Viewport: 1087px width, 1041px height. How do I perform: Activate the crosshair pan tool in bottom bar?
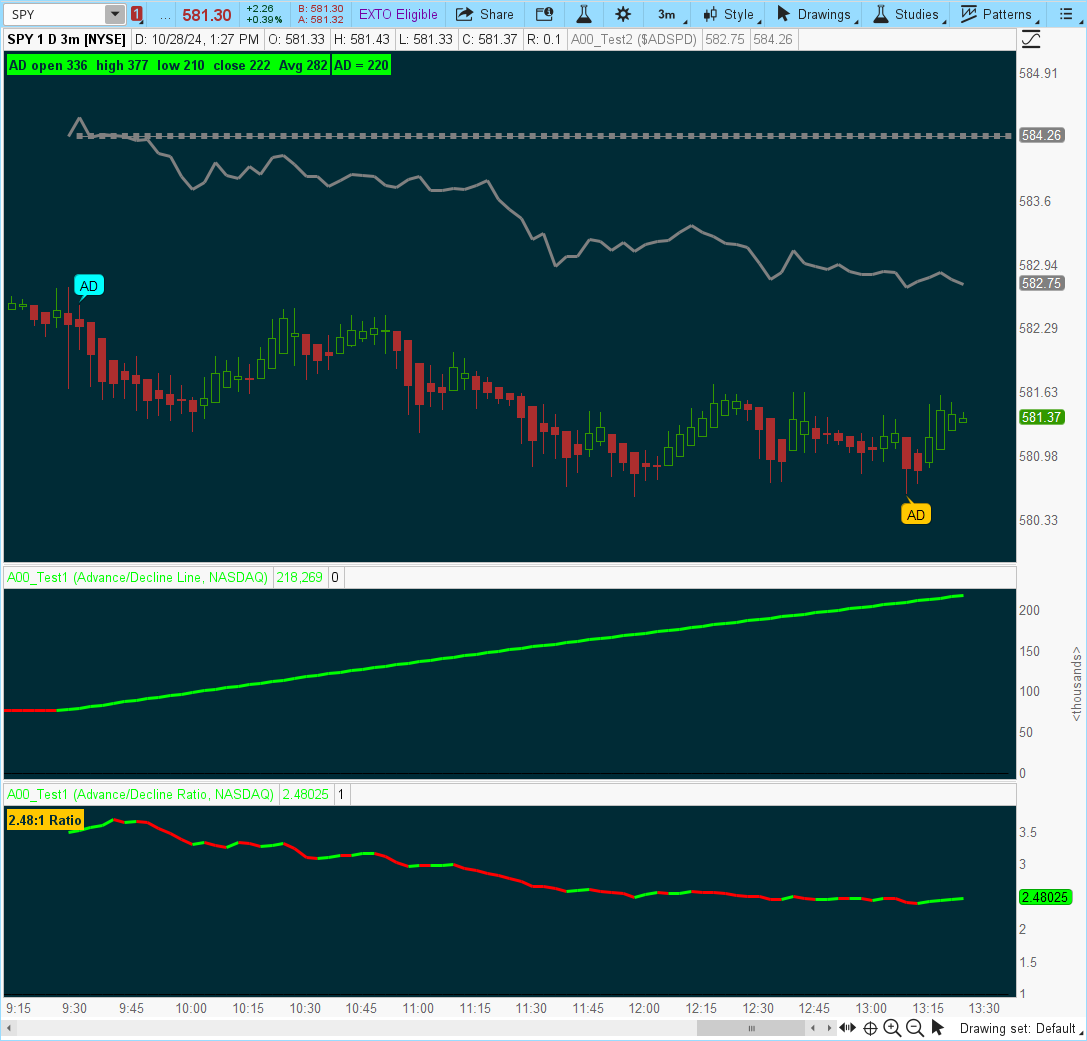[x=870, y=1029]
